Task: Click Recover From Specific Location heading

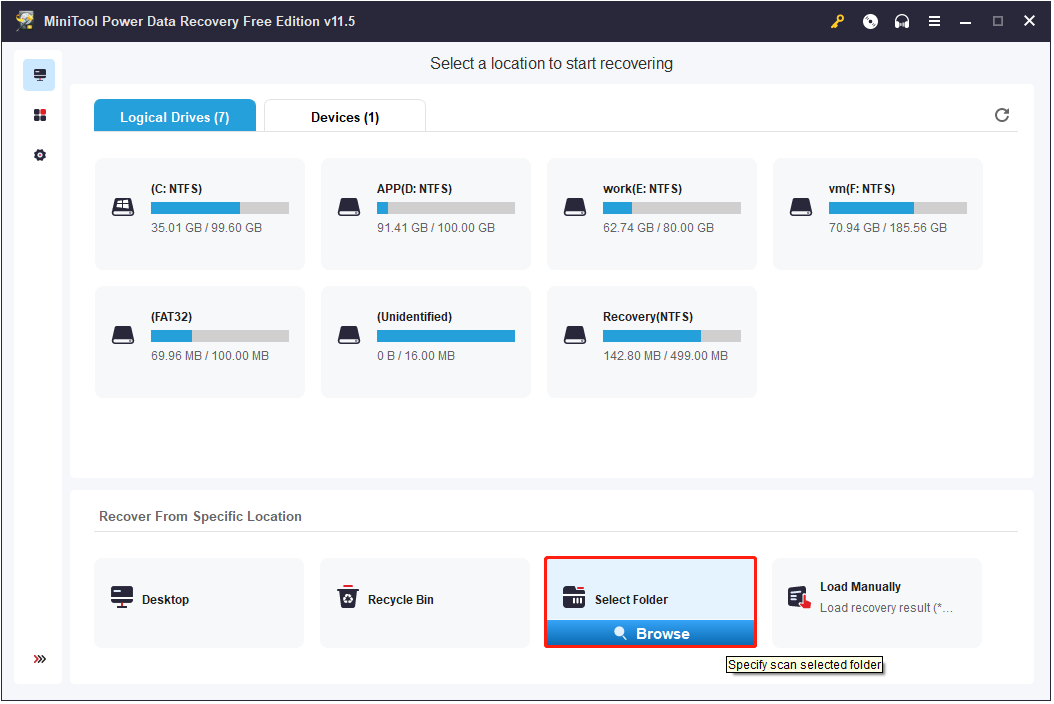Action: pyautogui.click(x=200, y=516)
